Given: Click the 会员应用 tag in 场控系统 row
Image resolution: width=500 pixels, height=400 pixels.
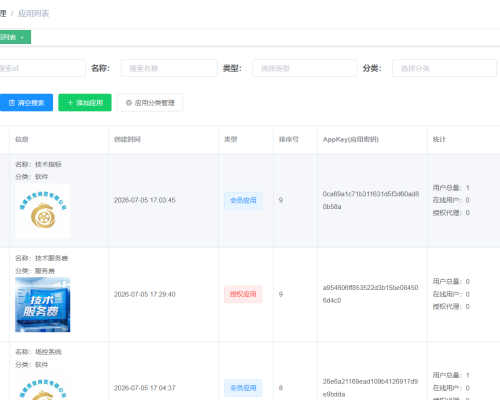Looking at the screenshot, I should pyautogui.click(x=243, y=388).
